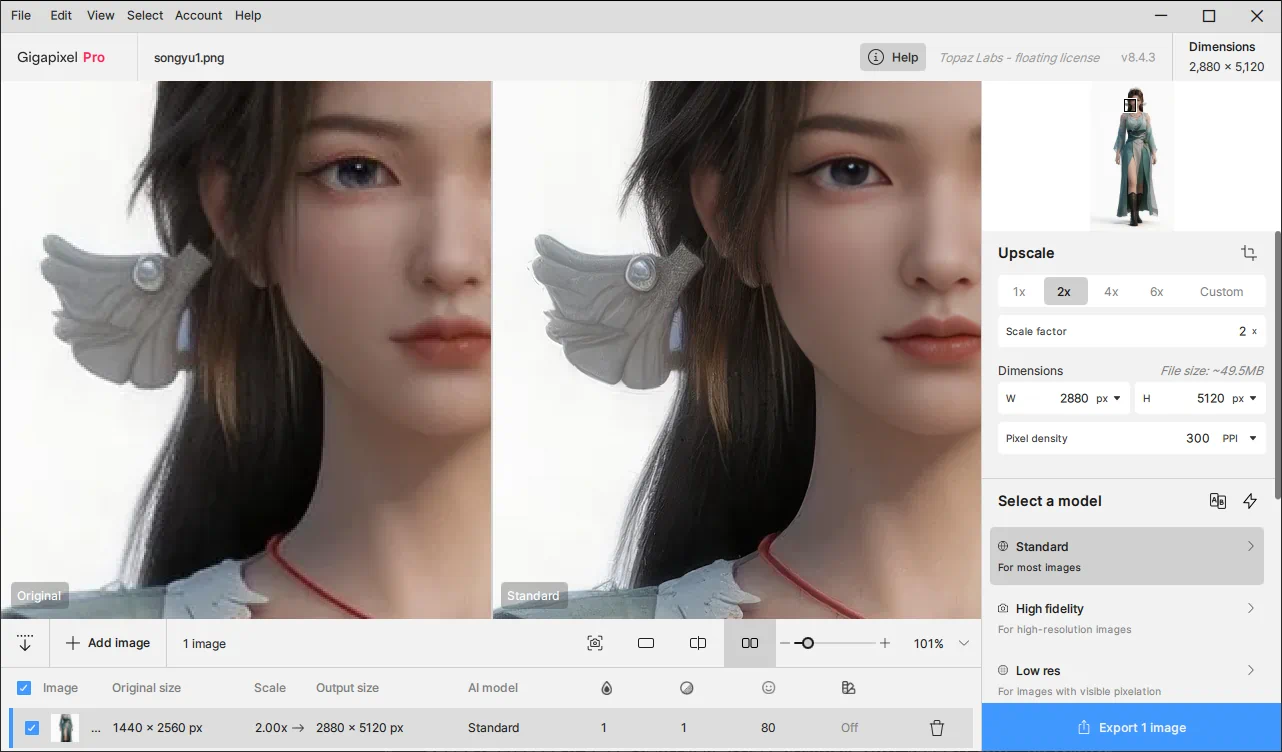The height and width of the screenshot is (752, 1282).
Task: Click the songyu1 thumbnail in image list
Action: coord(65,728)
